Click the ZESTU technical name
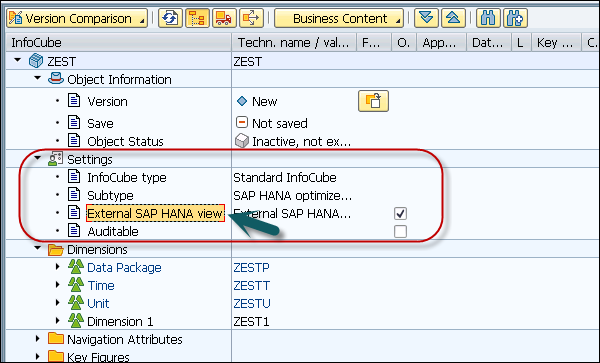The image size is (600, 363). [x=252, y=303]
